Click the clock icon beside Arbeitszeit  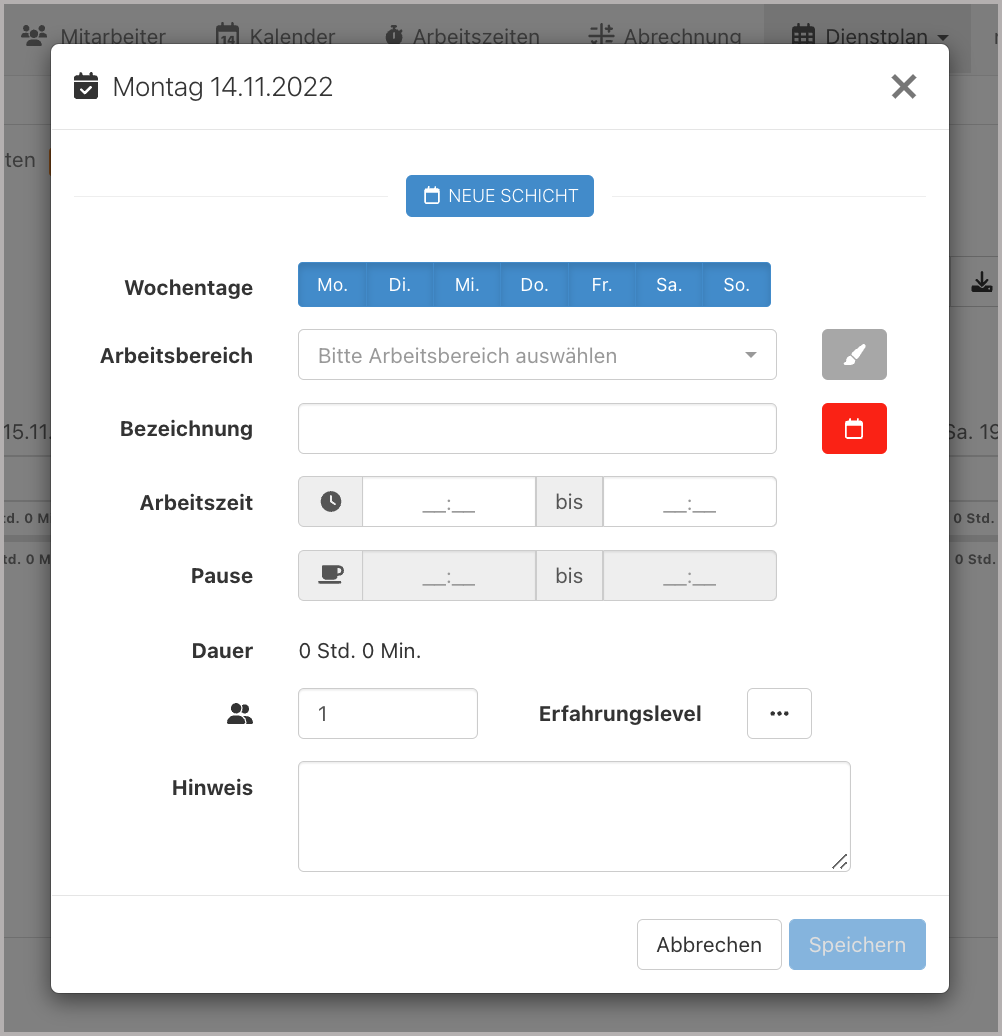click(331, 502)
